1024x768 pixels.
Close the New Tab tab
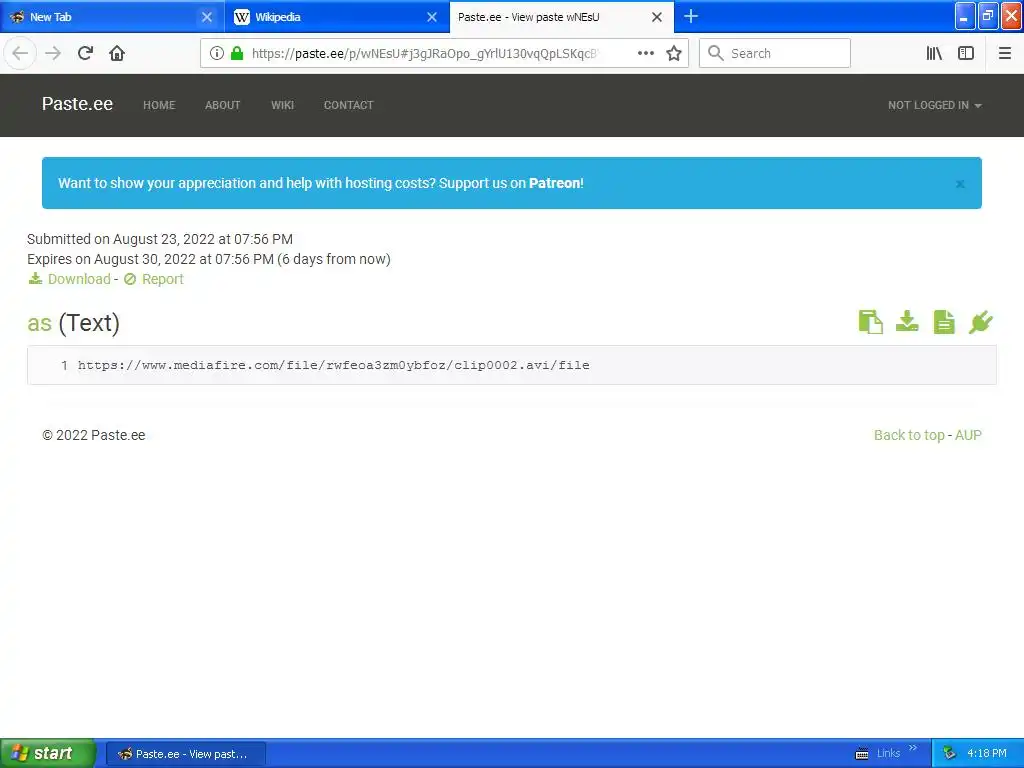click(207, 17)
